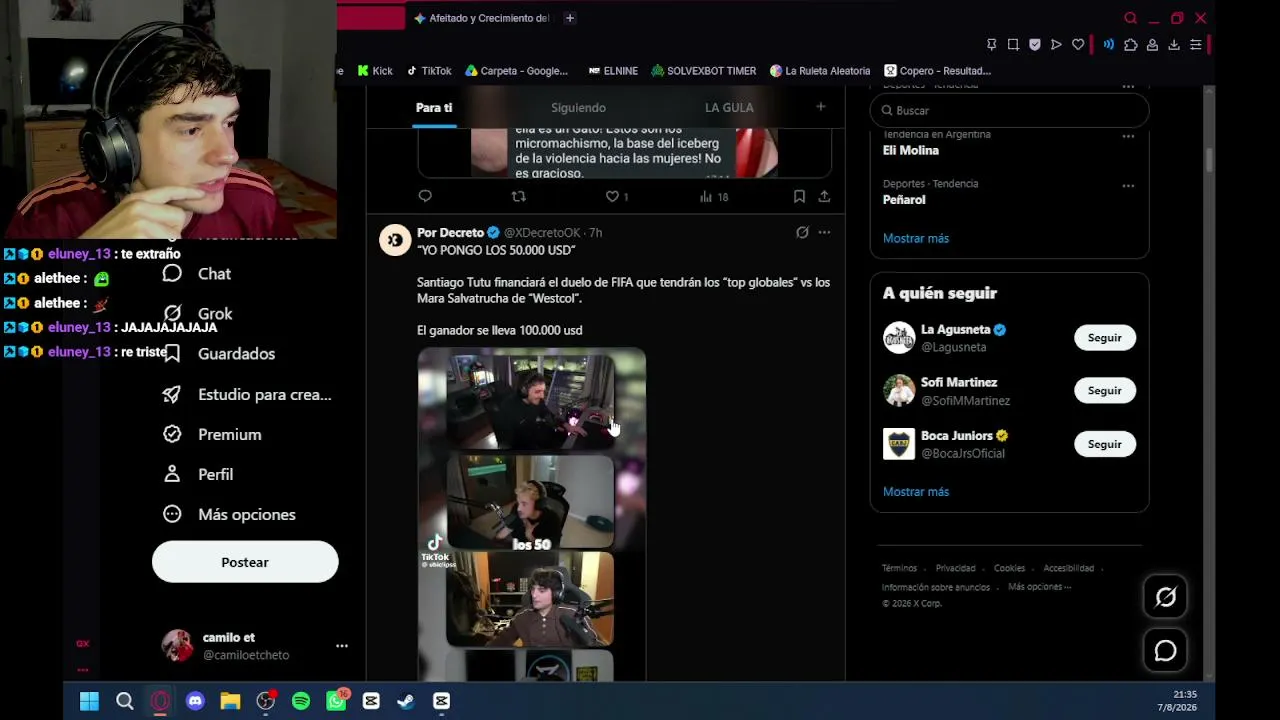Open the Por Decreto account name link

pyautogui.click(x=450, y=233)
